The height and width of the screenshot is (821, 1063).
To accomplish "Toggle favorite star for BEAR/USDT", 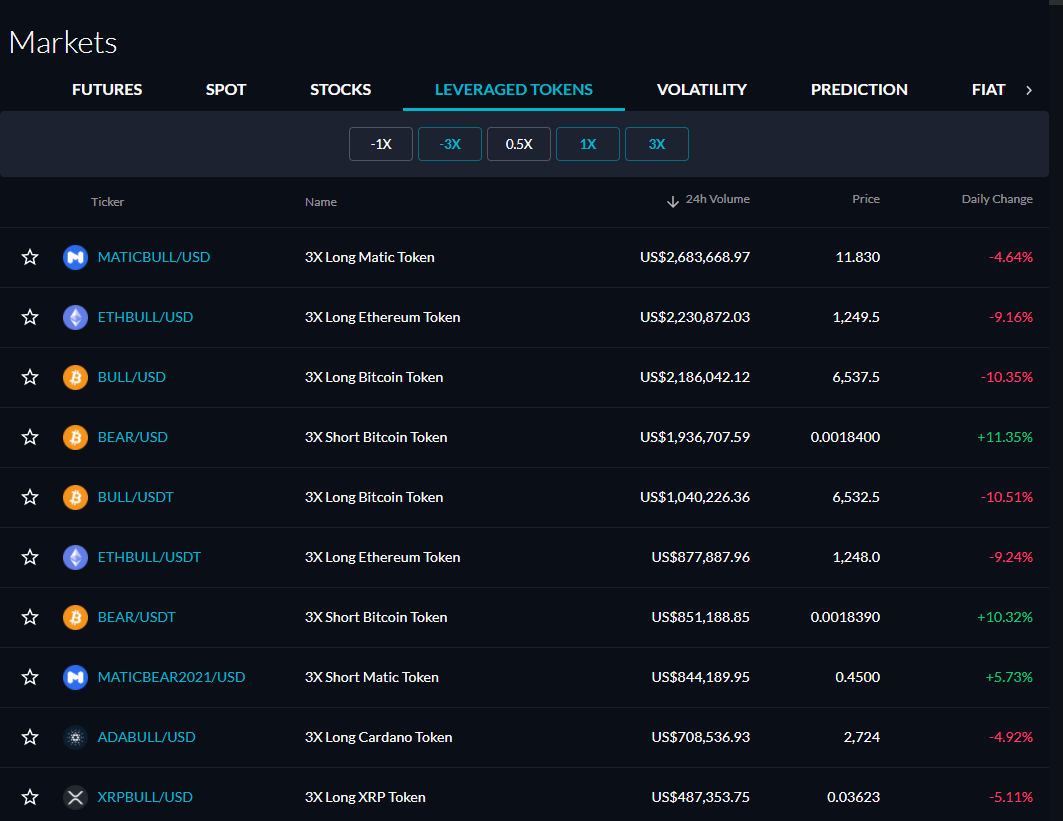I will 30,617.
